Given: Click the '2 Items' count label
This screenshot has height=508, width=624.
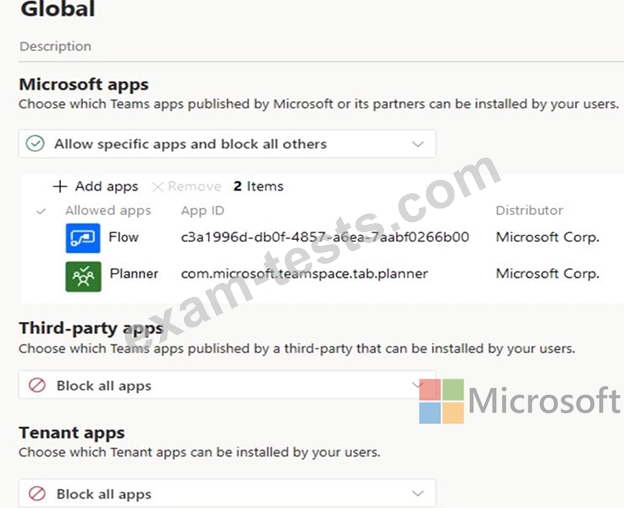Looking at the screenshot, I should [259, 186].
